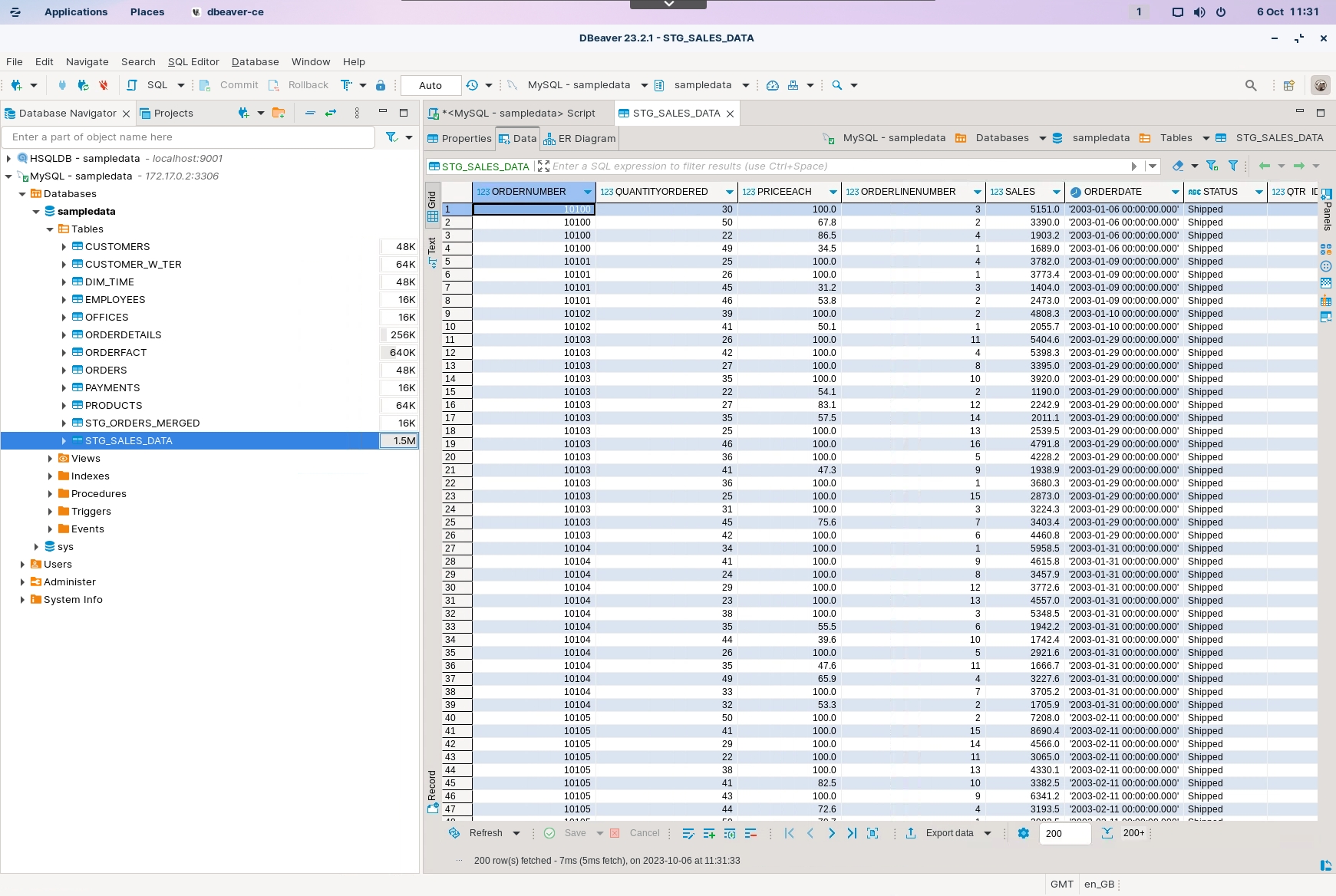
Task: Switch result view to Text mode
Action: coord(432,252)
